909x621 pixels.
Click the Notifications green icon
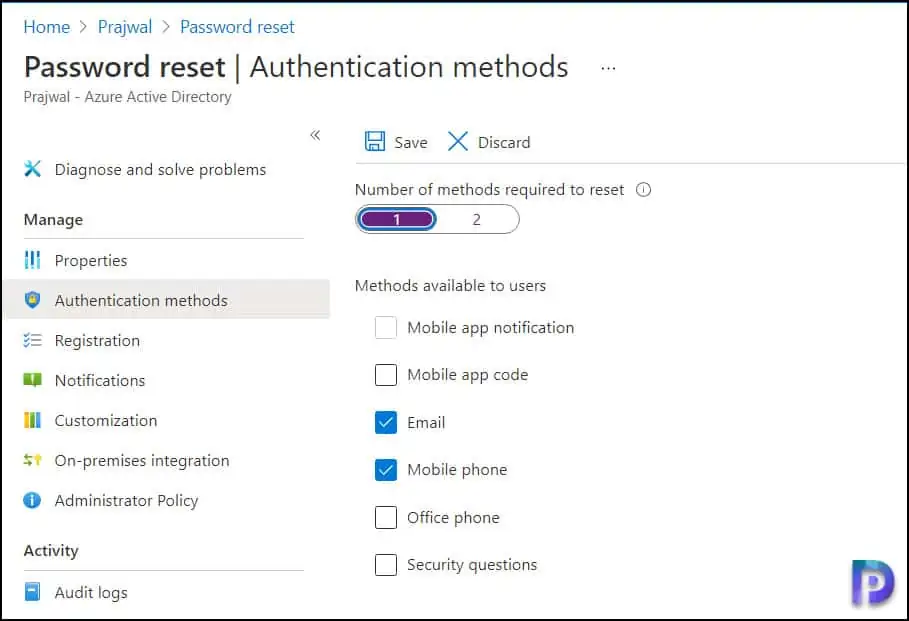(32, 380)
